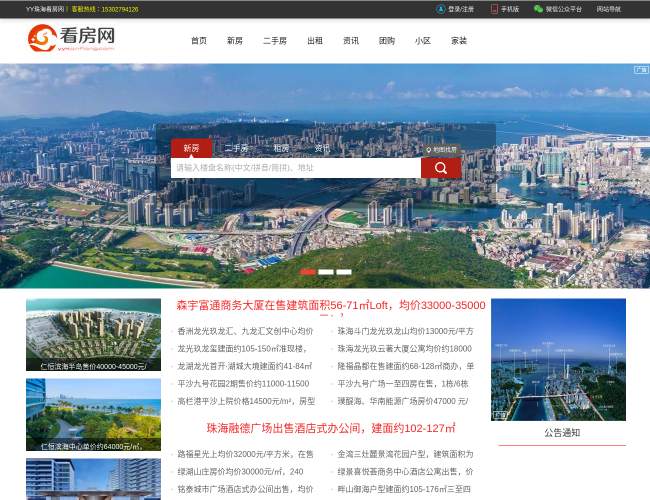Open article 平沙九号广场一至四房在售
This screenshot has width=650, height=500.
pos(403,383)
